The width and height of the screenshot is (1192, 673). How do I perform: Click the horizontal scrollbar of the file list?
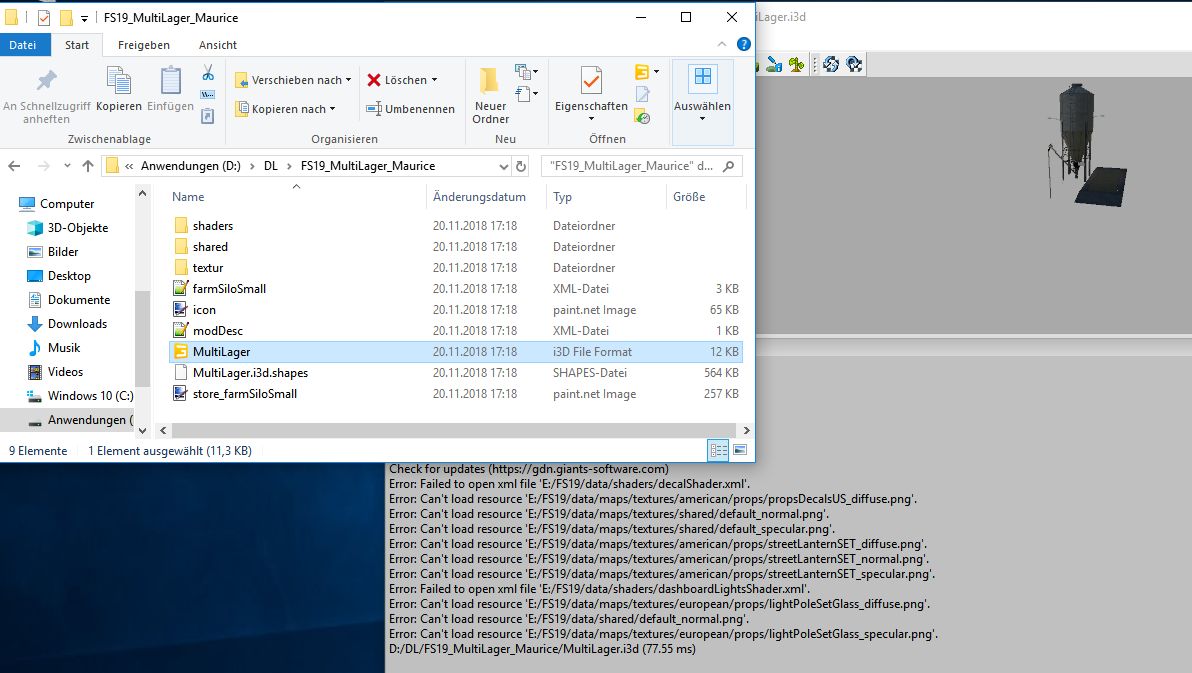tap(452, 430)
